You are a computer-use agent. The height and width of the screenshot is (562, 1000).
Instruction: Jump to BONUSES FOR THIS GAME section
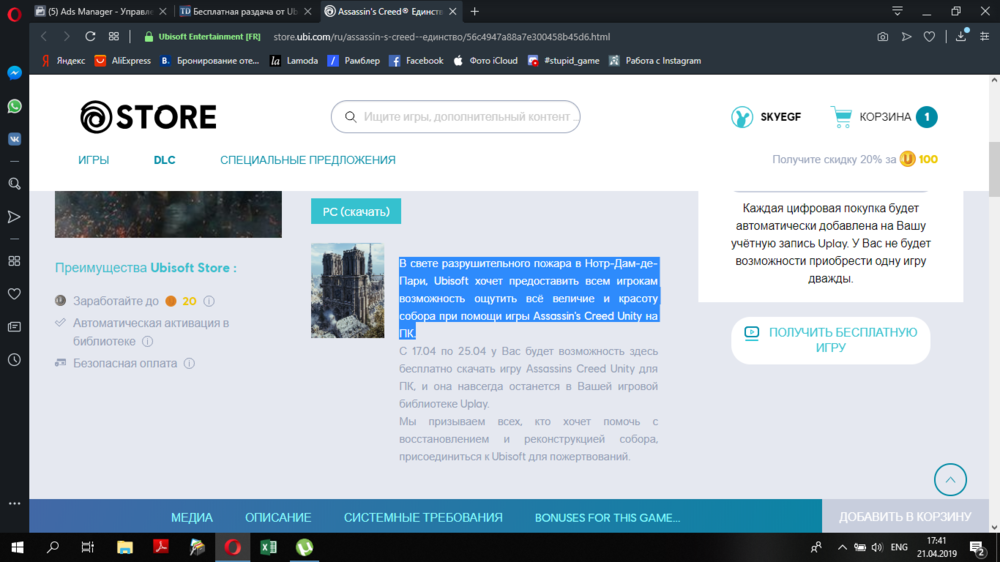click(607, 517)
